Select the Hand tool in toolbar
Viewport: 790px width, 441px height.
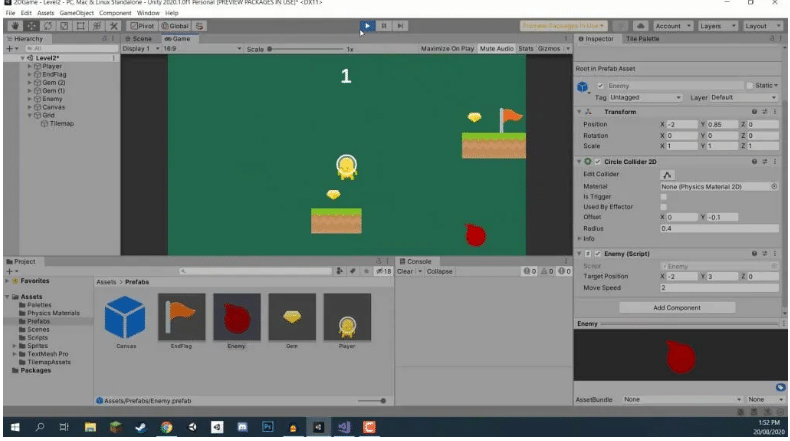[x=13, y=25]
